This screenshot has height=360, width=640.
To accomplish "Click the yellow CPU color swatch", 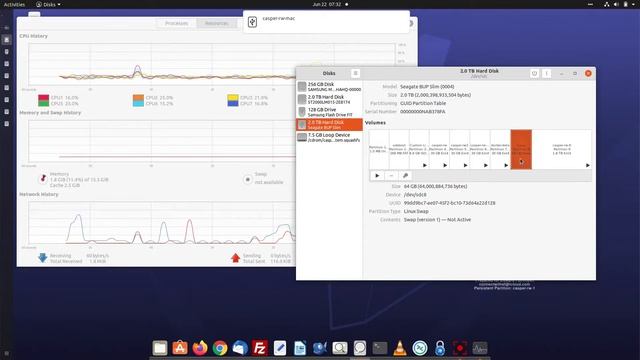I will tap(233, 98).
